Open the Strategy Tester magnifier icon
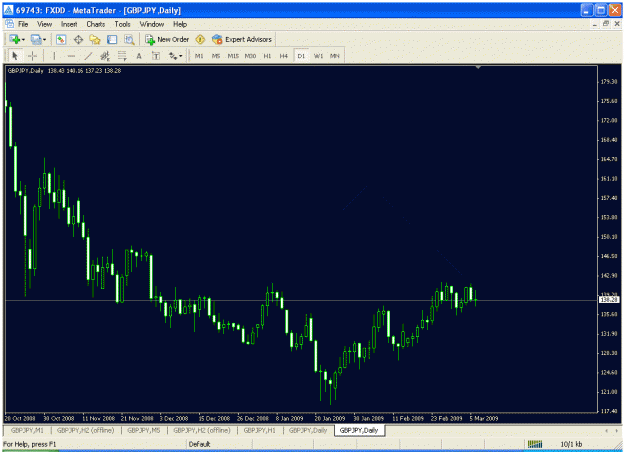Viewport: 625px width, 452px height. tap(129, 39)
